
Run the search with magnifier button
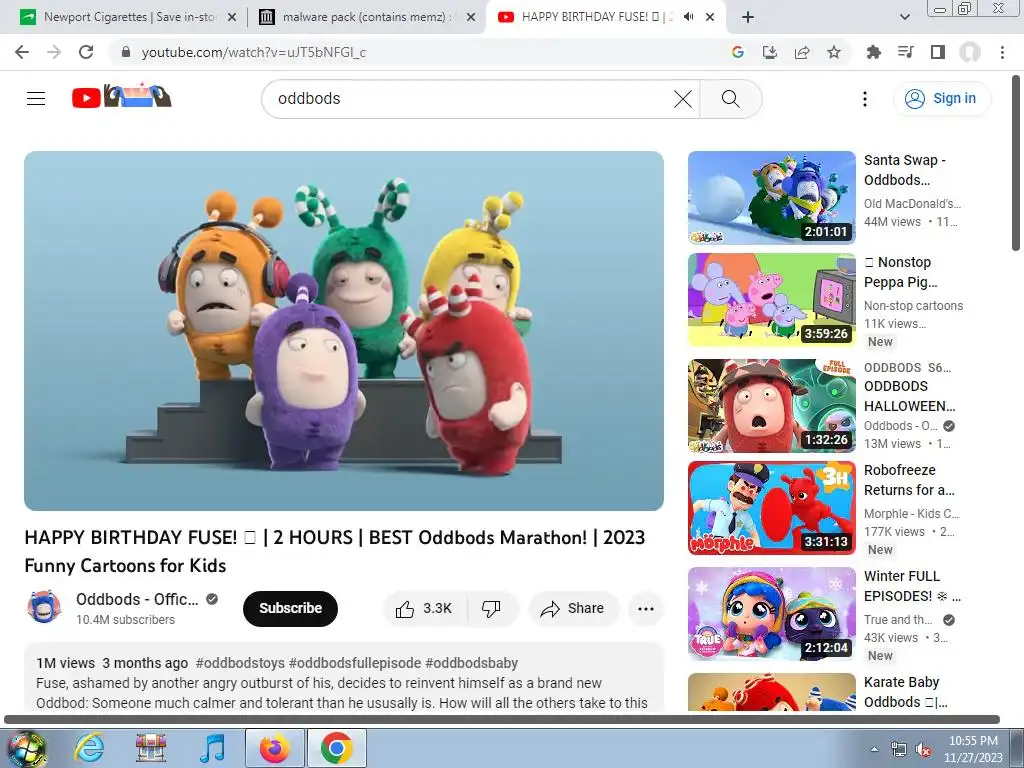tap(731, 99)
